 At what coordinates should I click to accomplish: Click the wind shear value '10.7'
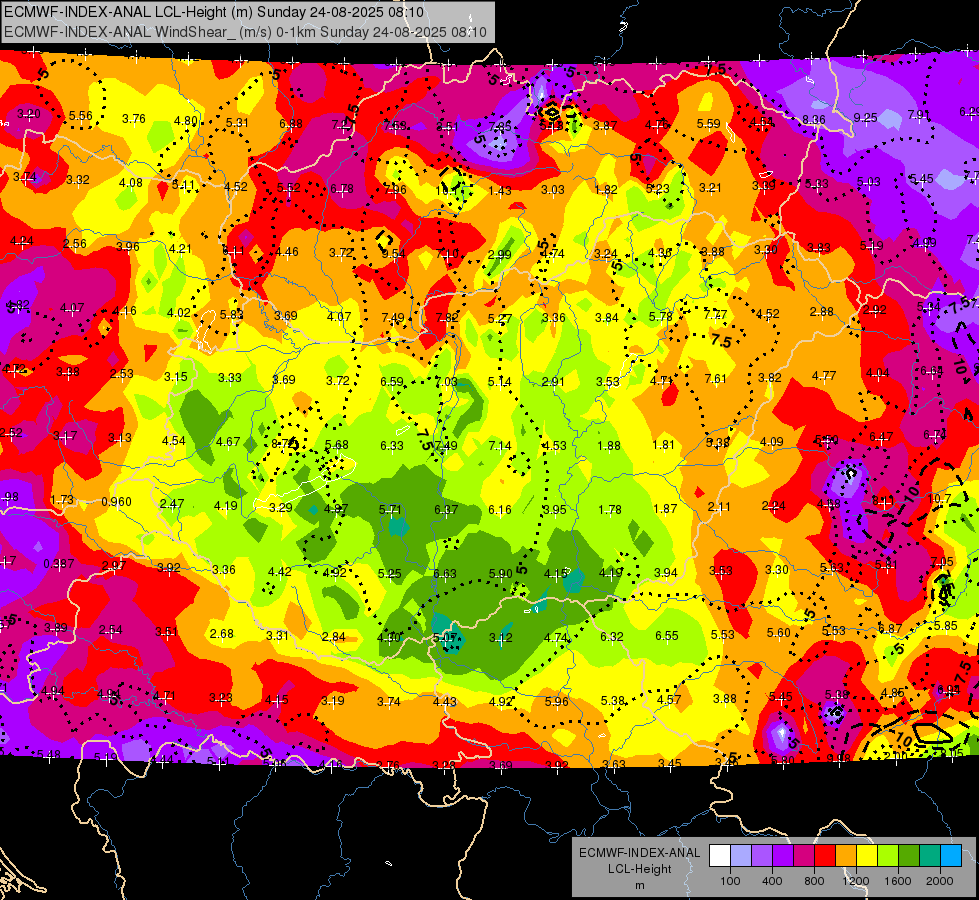(939, 498)
